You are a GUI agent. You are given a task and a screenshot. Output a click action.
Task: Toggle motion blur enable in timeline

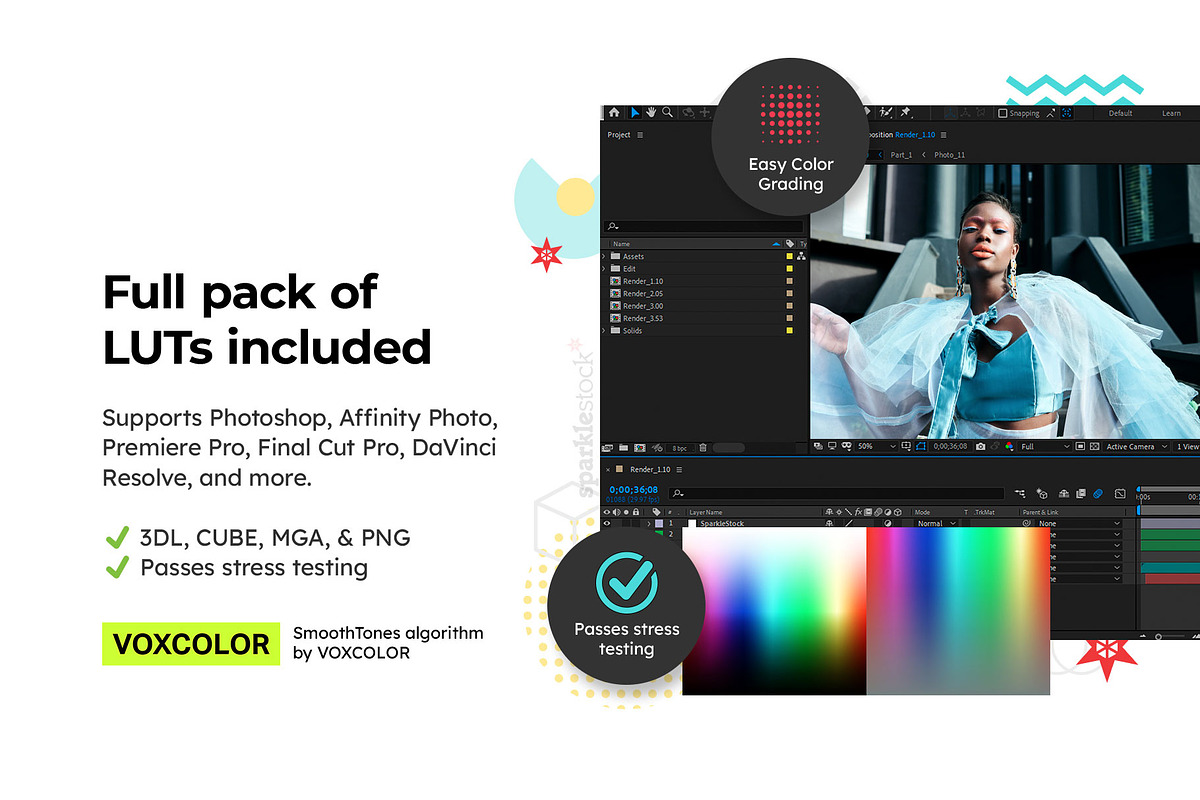tap(1097, 493)
